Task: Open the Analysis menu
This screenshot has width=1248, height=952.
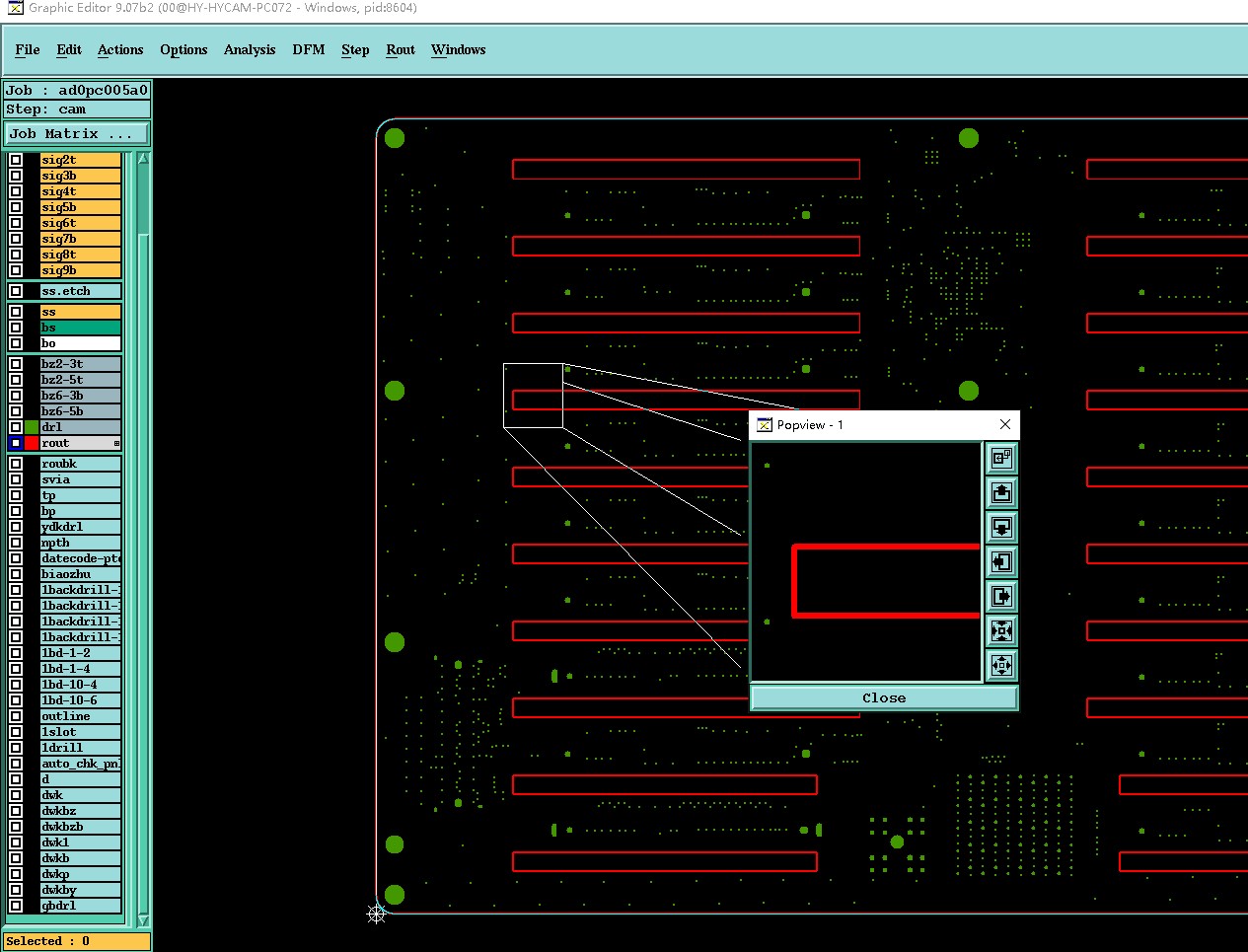Action: pyautogui.click(x=250, y=50)
